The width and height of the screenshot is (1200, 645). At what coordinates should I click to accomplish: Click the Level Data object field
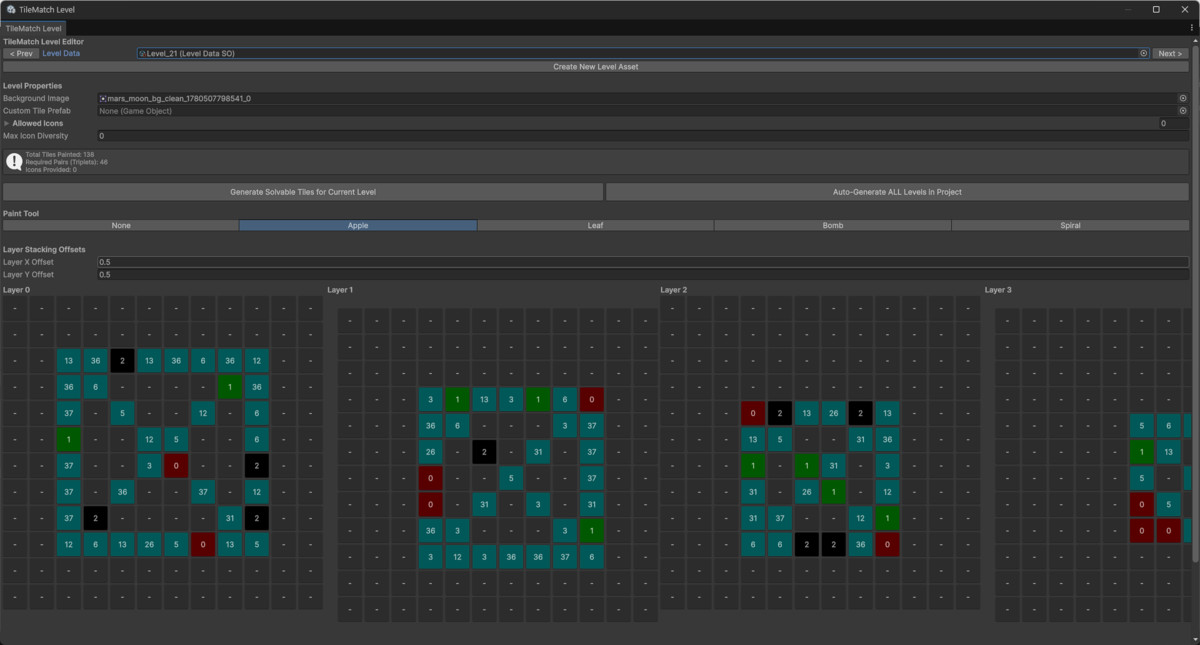pyautogui.click(x=643, y=53)
